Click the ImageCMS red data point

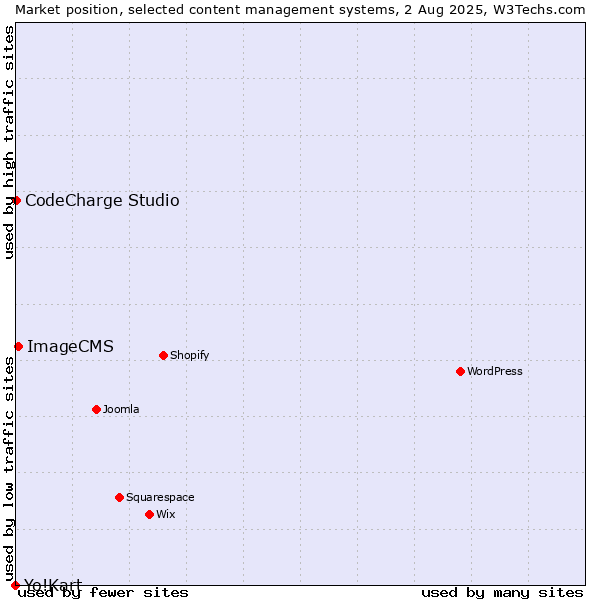point(18,346)
